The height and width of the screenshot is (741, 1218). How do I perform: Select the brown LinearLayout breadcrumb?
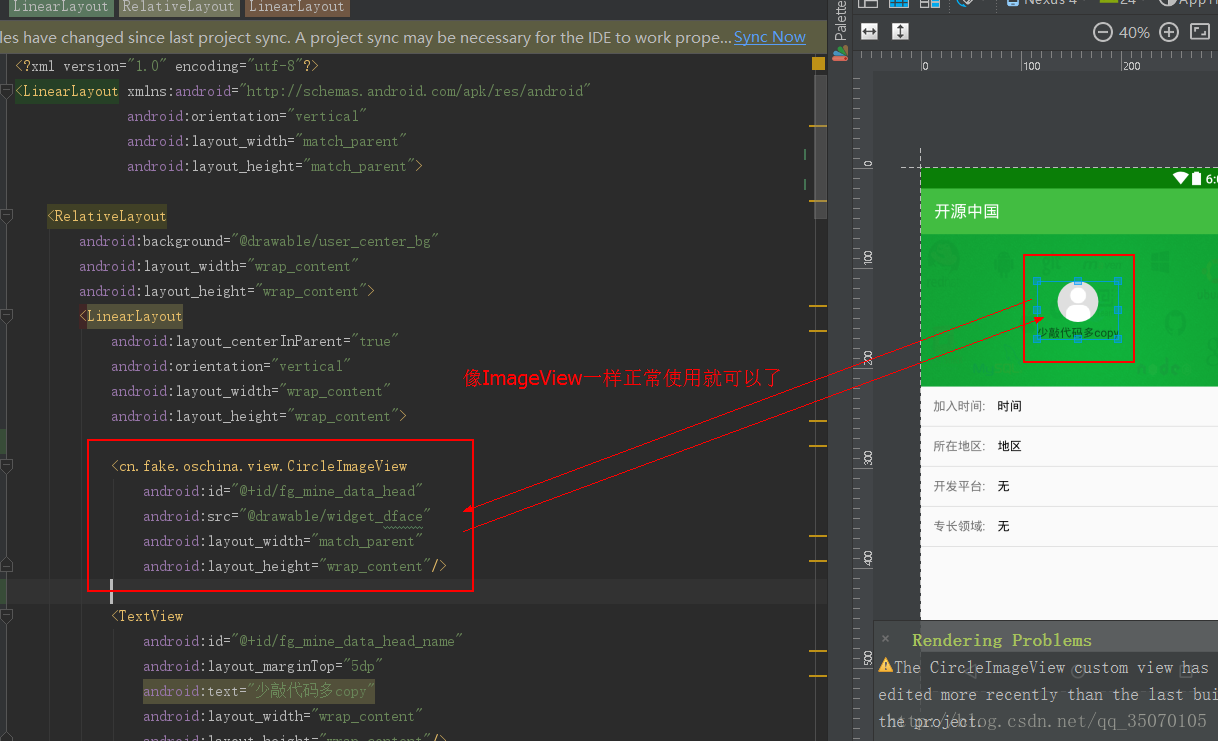[x=296, y=7]
